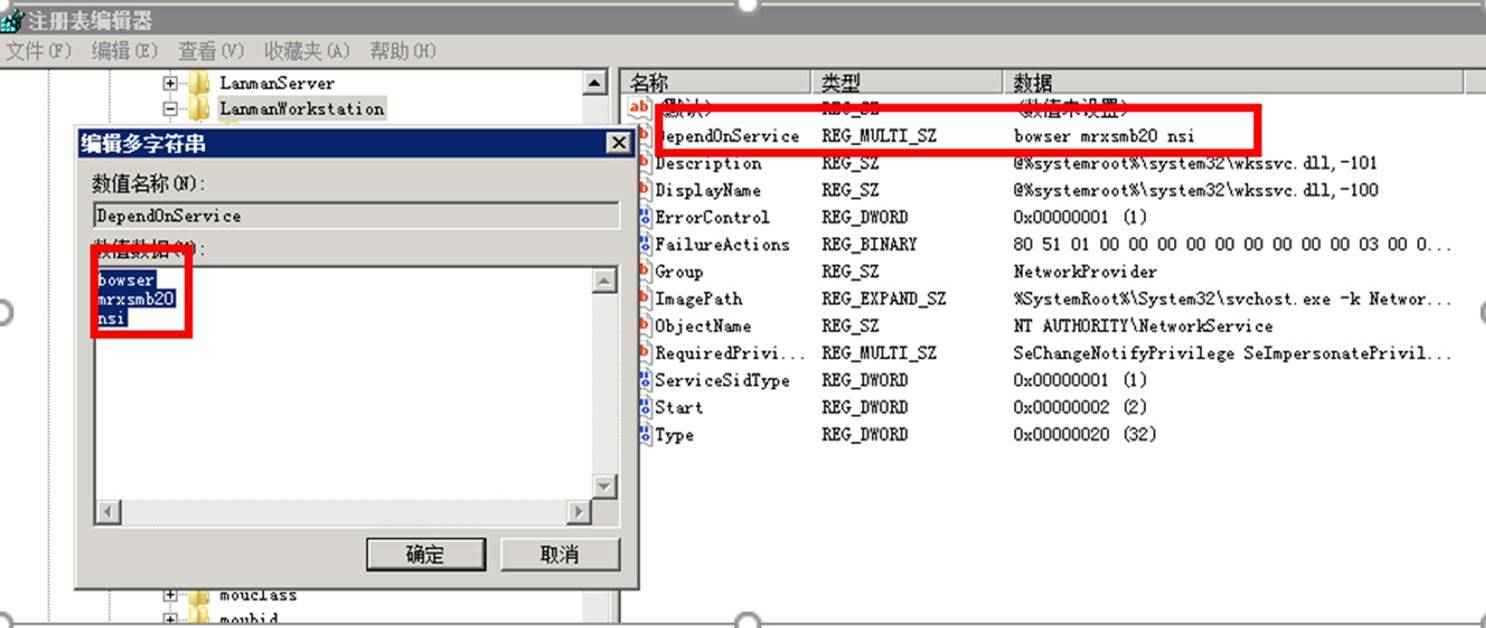Close the 编辑多字符串 dialog
This screenshot has height=628, width=1486.
[619, 144]
